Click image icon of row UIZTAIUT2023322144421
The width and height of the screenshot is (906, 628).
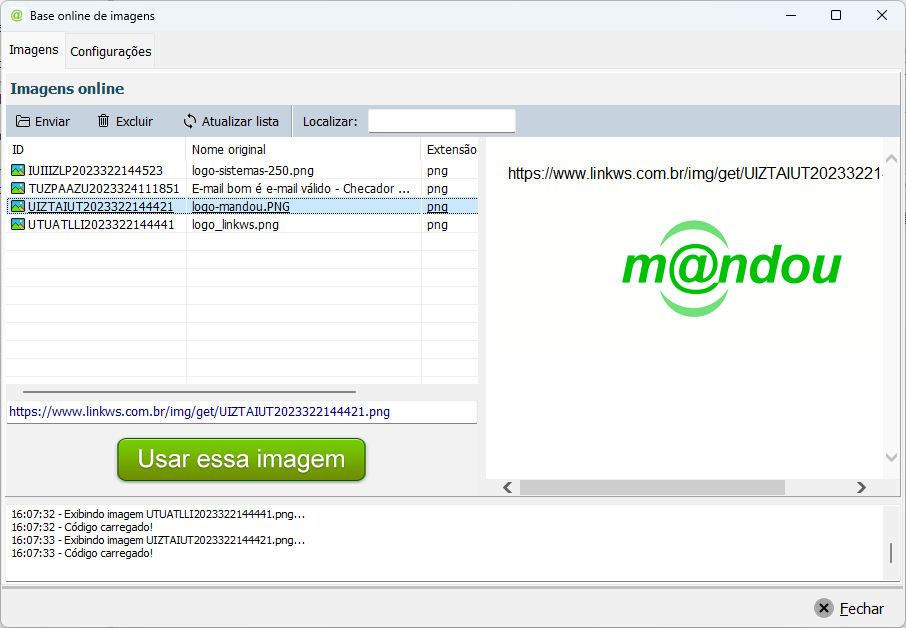point(18,206)
